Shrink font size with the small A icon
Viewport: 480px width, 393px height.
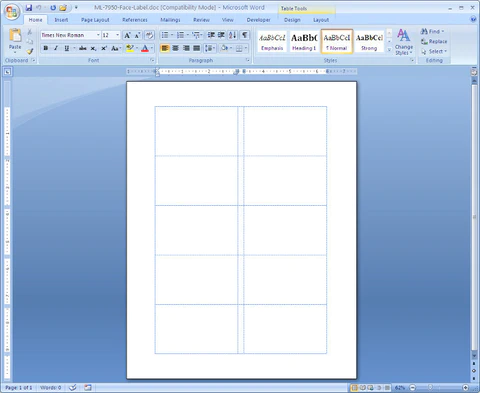(x=137, y=35)
